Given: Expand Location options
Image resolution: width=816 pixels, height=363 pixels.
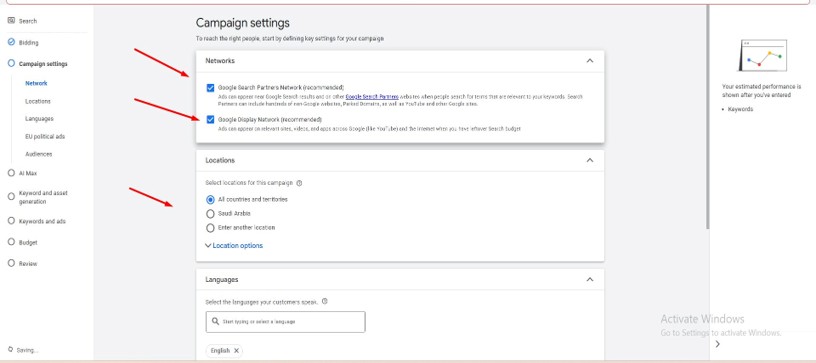Looking at the screenshot, I should coord(234,245).
